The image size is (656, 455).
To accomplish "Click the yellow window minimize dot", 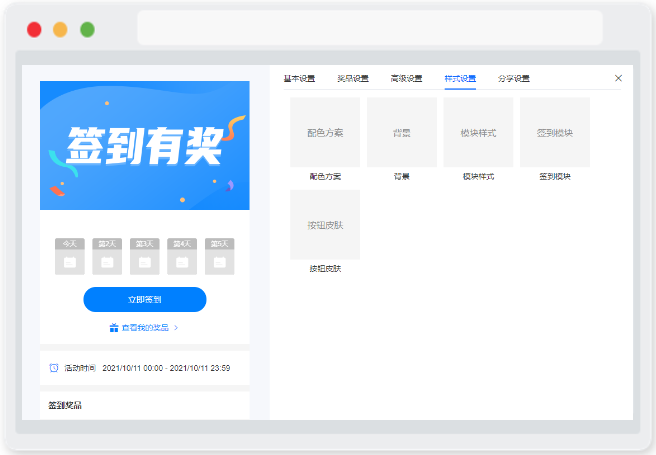I will click(x=60, y=30).
